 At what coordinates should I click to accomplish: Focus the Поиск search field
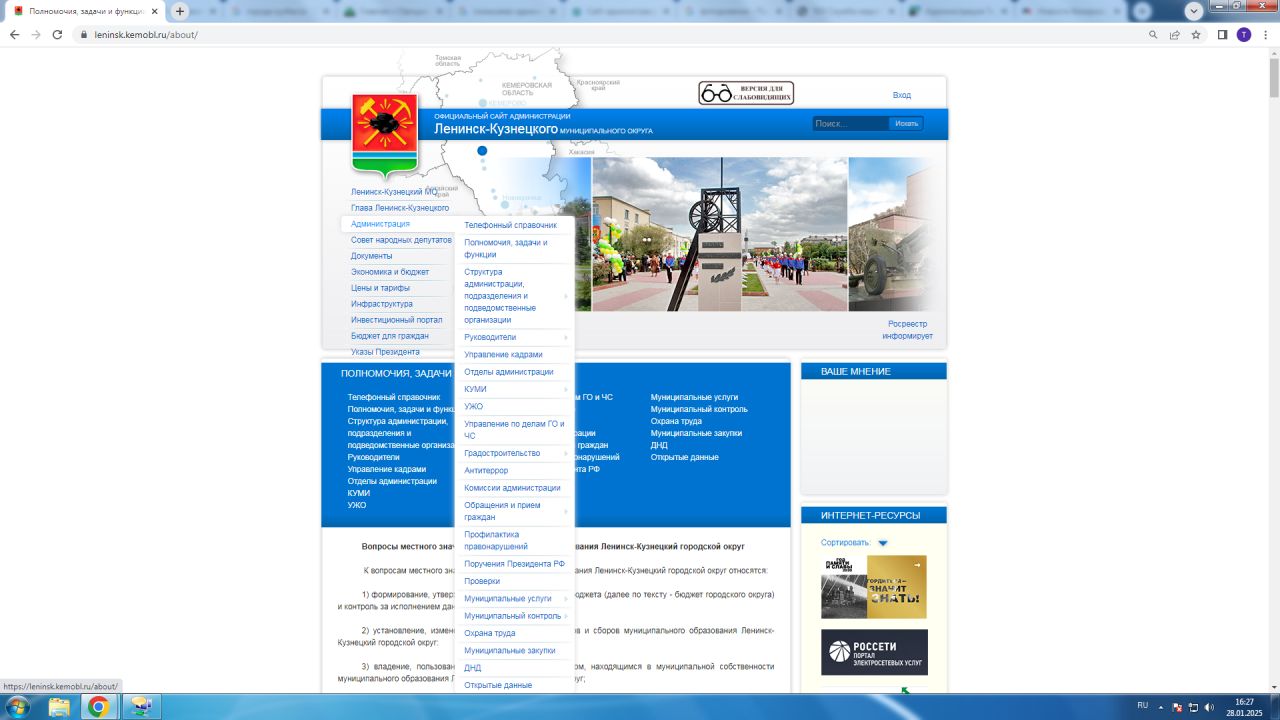pyautogui.click(x=850, y=123)
